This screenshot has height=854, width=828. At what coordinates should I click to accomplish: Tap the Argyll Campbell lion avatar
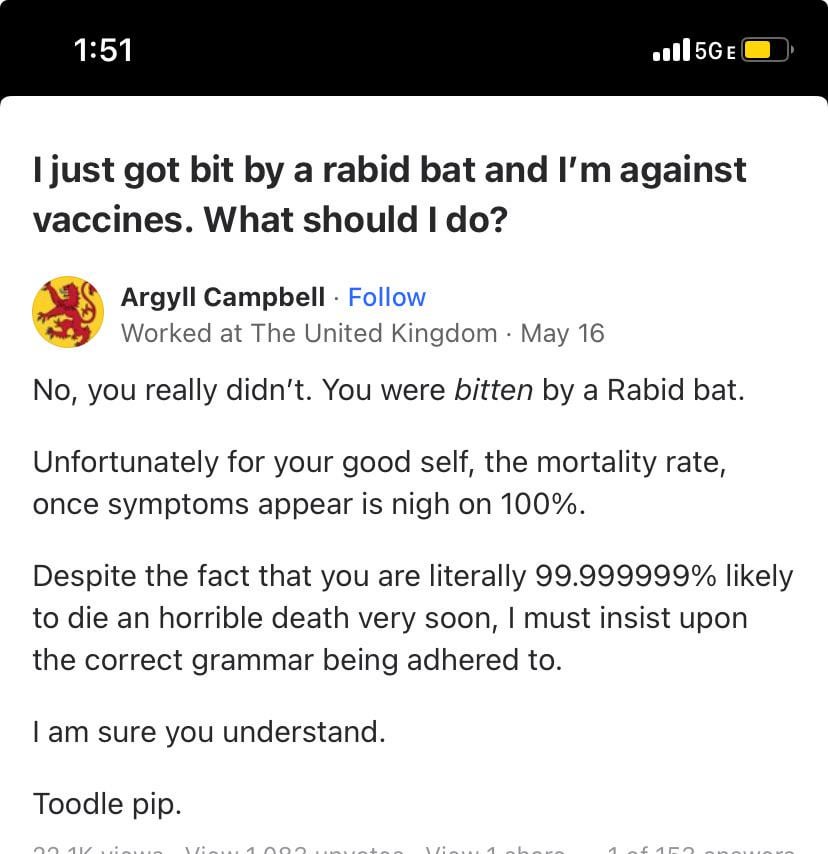click(68, 312)
